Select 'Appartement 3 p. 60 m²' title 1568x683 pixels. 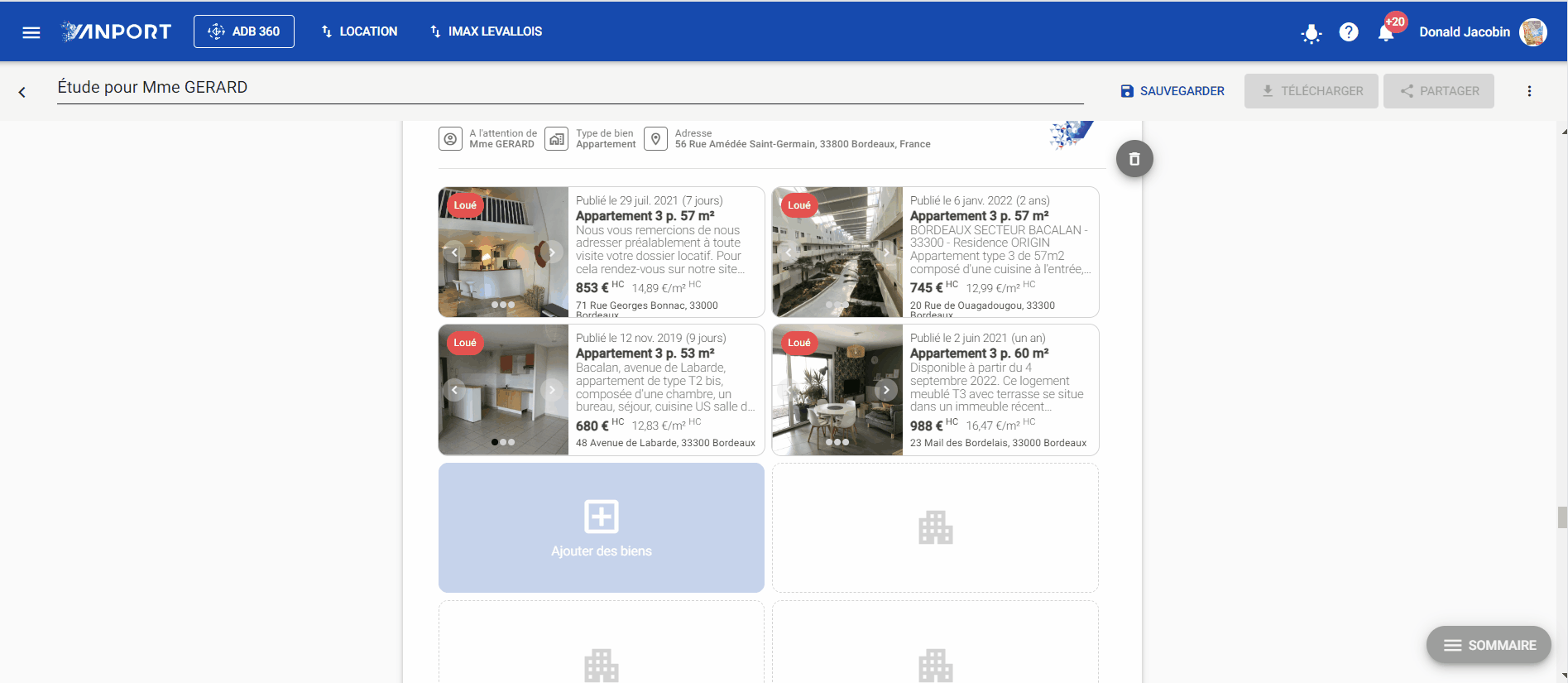980,354
